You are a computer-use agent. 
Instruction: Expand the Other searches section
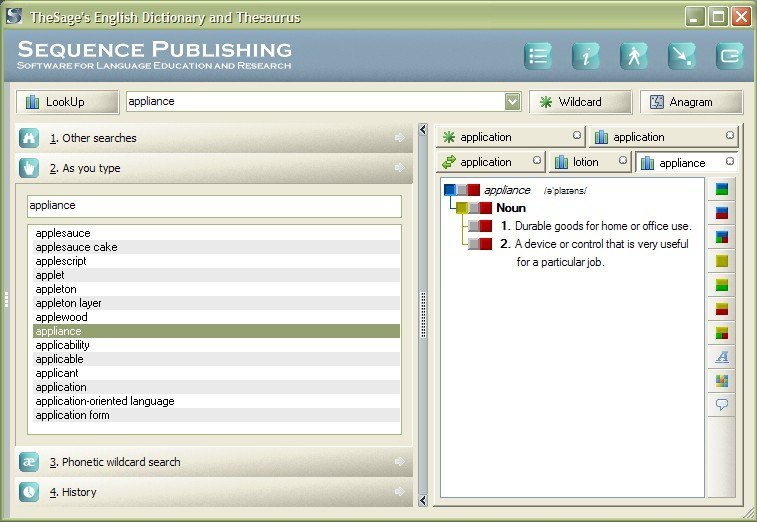pyautogui.click(x=400, y=138)
